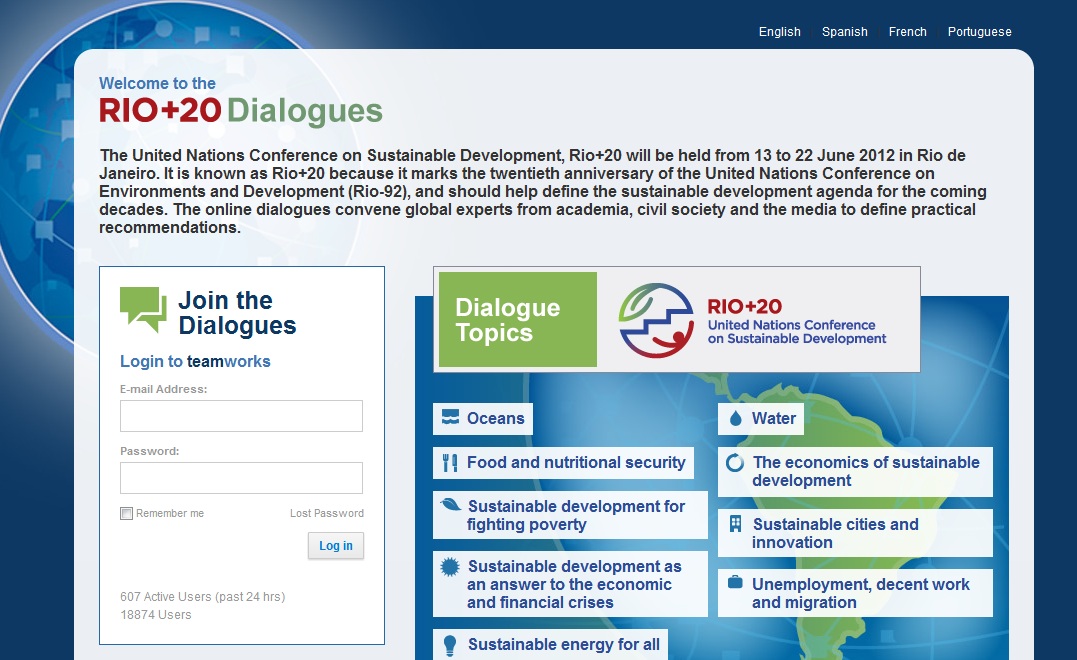The height and width of the screenshot is (660, 1077).
Task: Click the economics circular arrow icon
Action: point(735,463)
